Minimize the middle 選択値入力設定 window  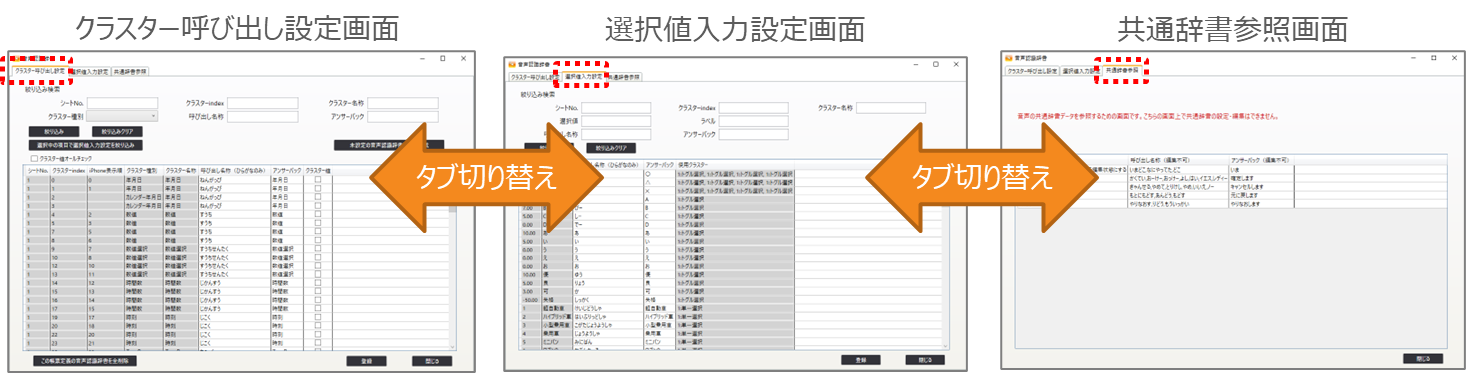915,64
